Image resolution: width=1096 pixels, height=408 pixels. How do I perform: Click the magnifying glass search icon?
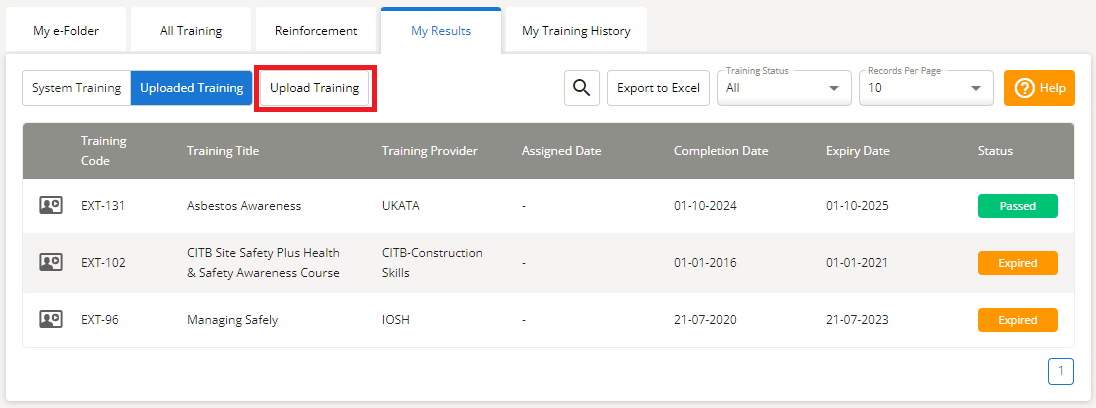click(x=580, y=88)
